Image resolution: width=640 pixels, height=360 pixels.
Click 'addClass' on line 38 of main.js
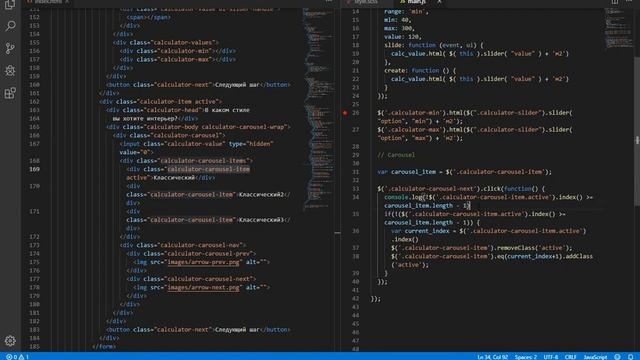pos(578,256)
